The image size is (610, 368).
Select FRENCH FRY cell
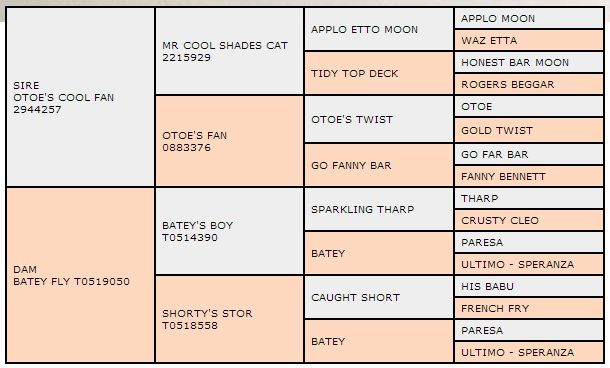[x=529, y=308]
